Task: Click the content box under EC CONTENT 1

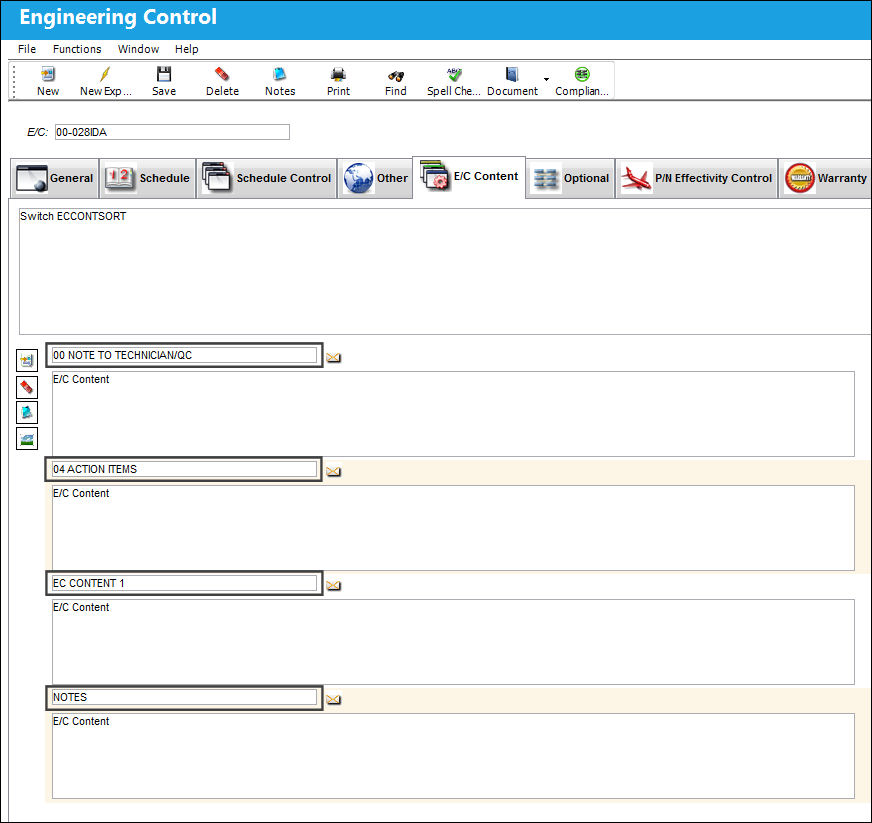Action: [x=453, y=642]
